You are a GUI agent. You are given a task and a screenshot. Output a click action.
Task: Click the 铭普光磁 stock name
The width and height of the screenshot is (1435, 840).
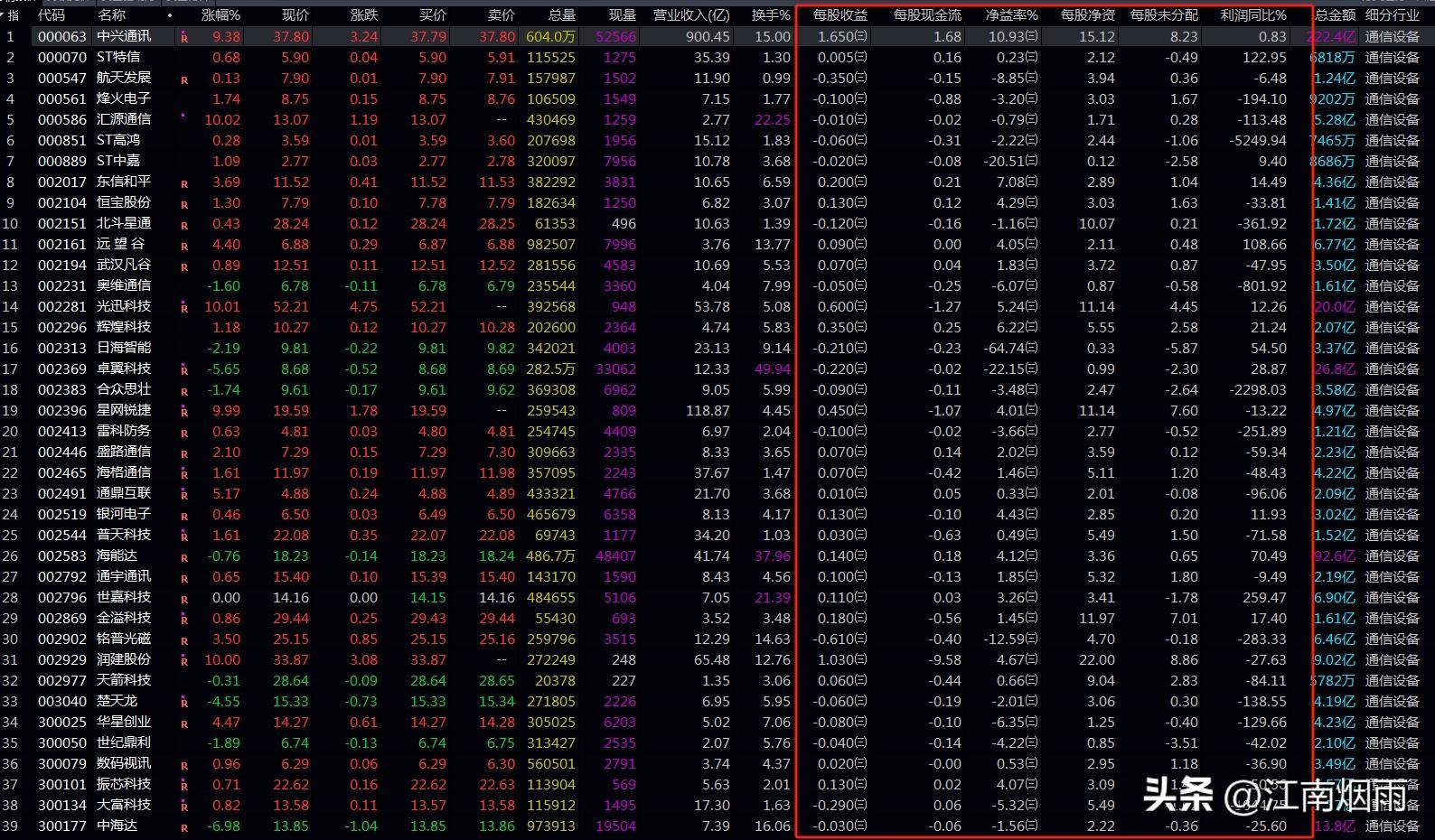point(124,639)
